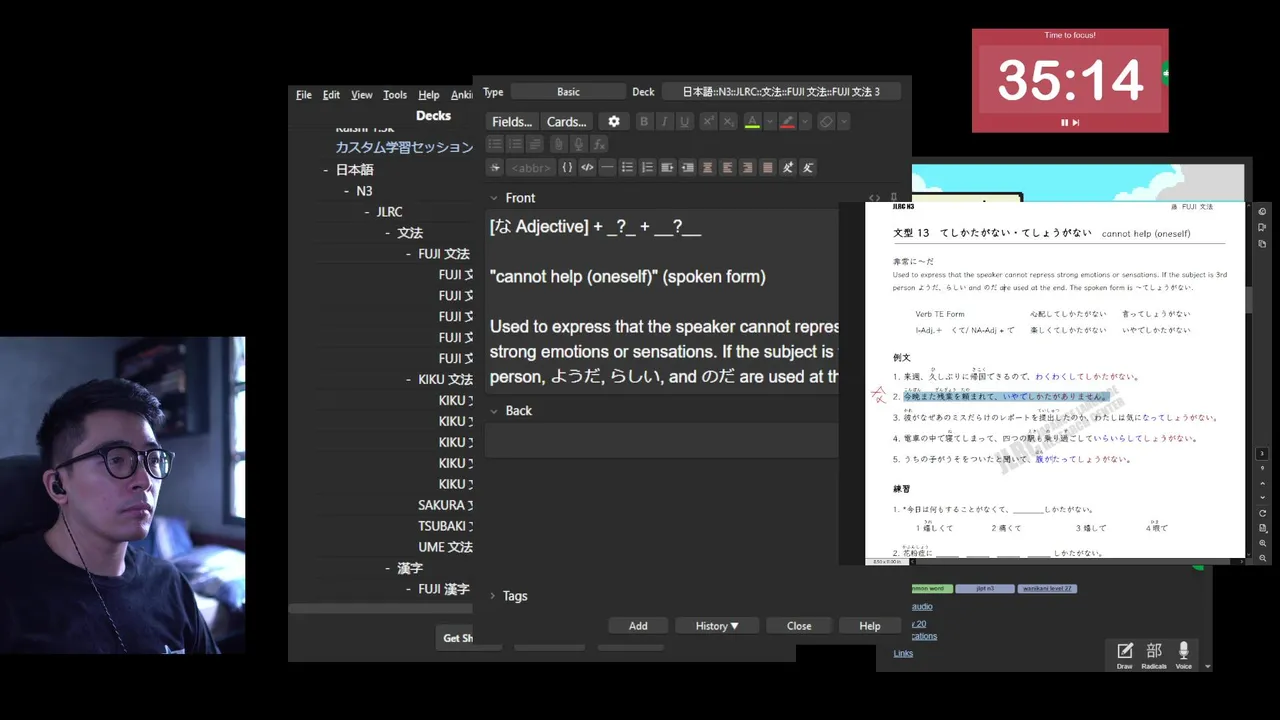Image resolution: width=1280 pixels, height=720 pixels.
Task: Apply subscript formatting
Action: pyautogui.click(x=728, y=121)
